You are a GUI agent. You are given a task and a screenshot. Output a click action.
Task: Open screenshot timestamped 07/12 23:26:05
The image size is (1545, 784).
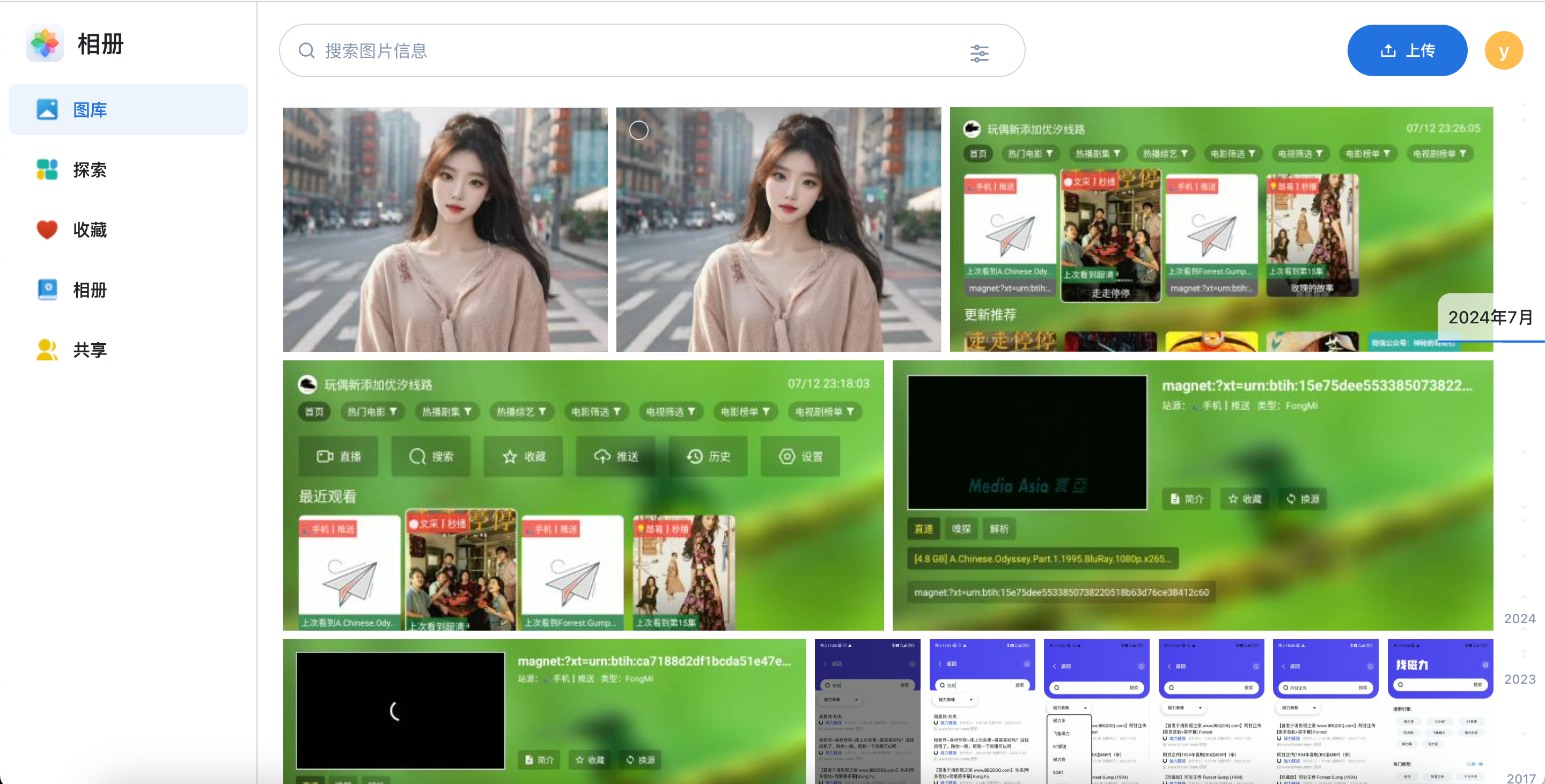coord(1221,230)
